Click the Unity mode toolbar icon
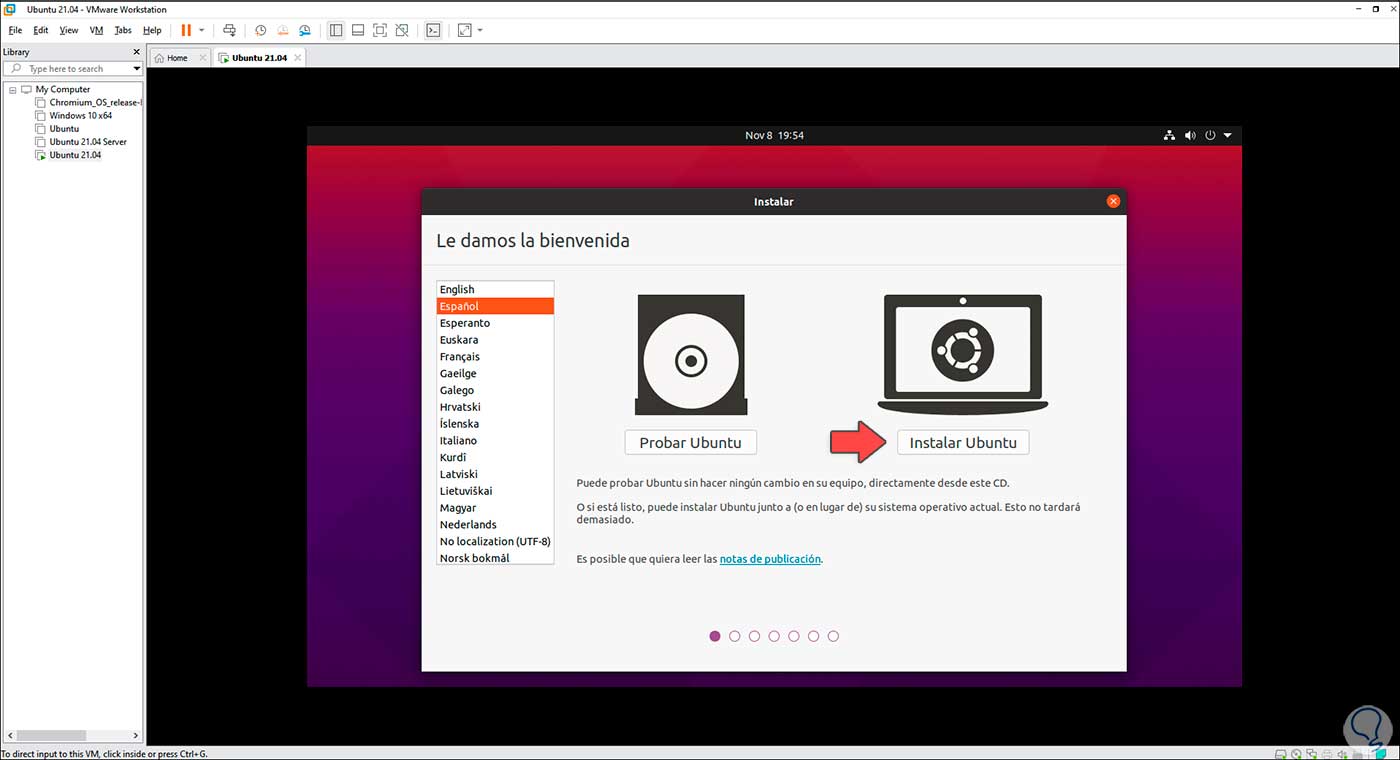 click(402, 30)
